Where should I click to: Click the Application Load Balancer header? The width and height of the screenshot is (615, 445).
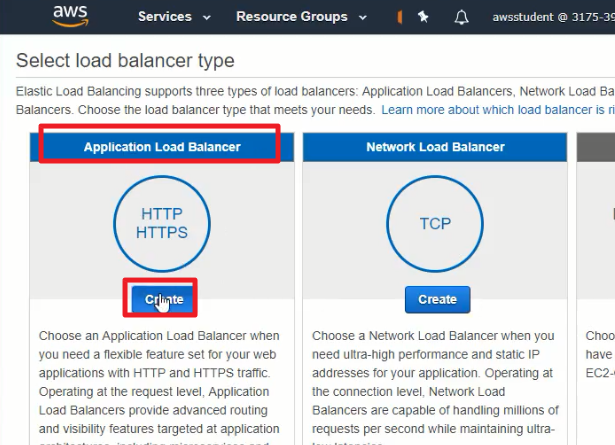(x=162, y=147)
